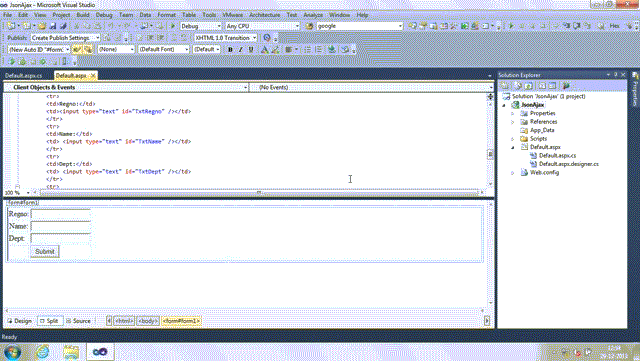Expand the References node
The width and height of the screenshot is (640, 361).
point(513,122)
